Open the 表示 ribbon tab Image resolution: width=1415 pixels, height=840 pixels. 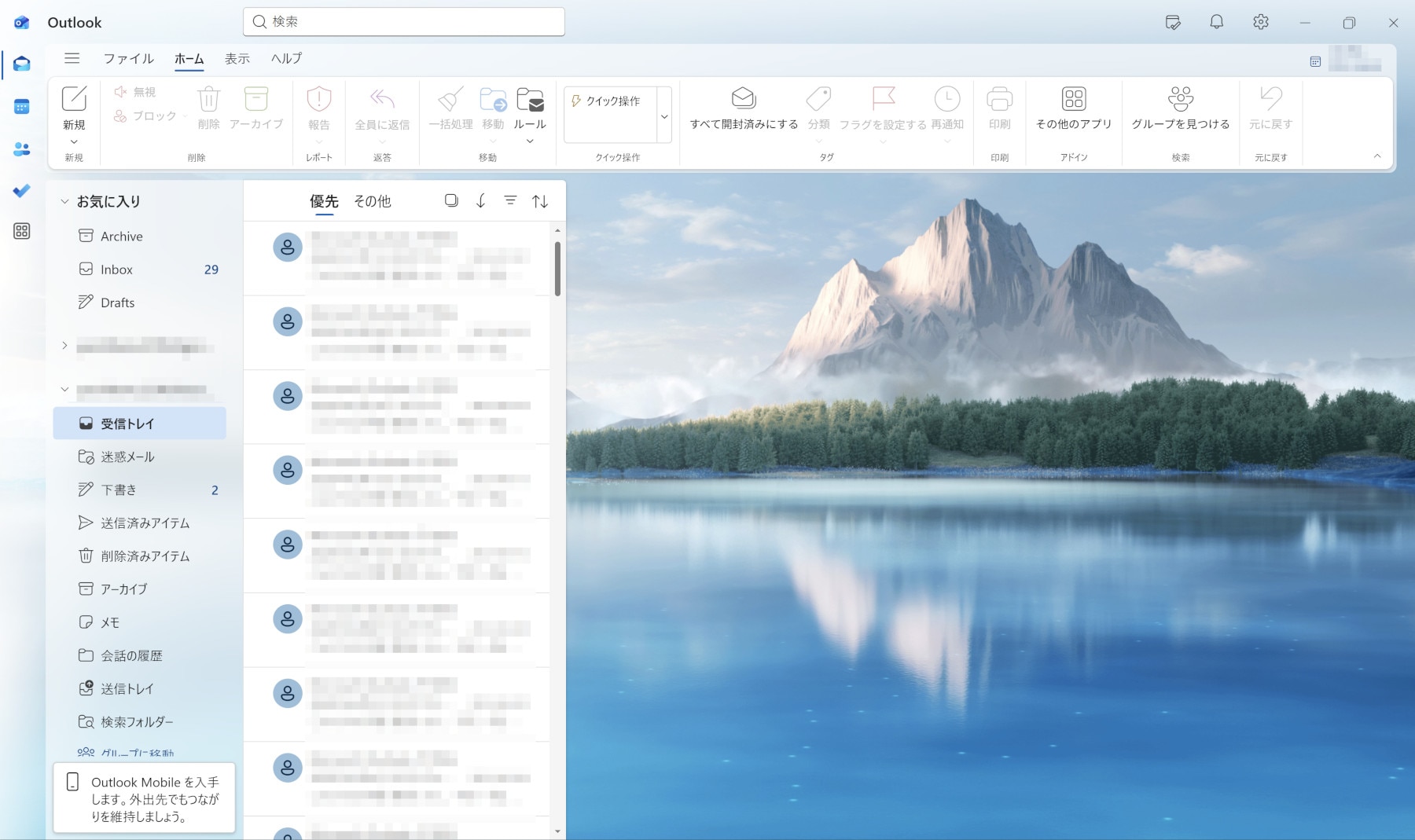pyautogui.click(x=237, y=59)
